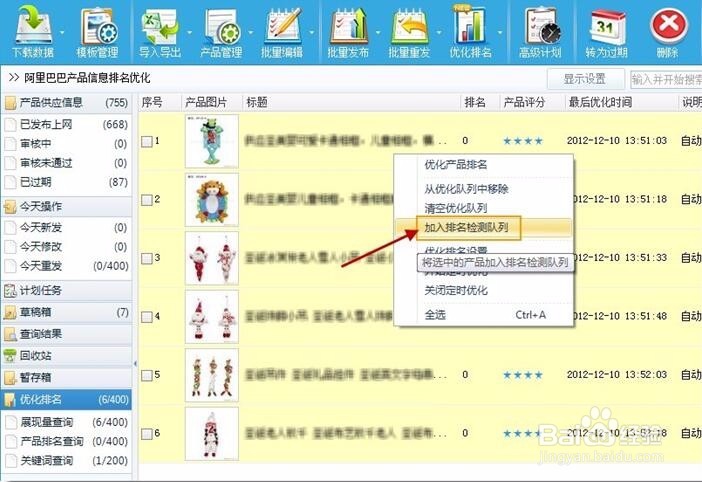Click product thumbnail in row 3

coord(212,258)
